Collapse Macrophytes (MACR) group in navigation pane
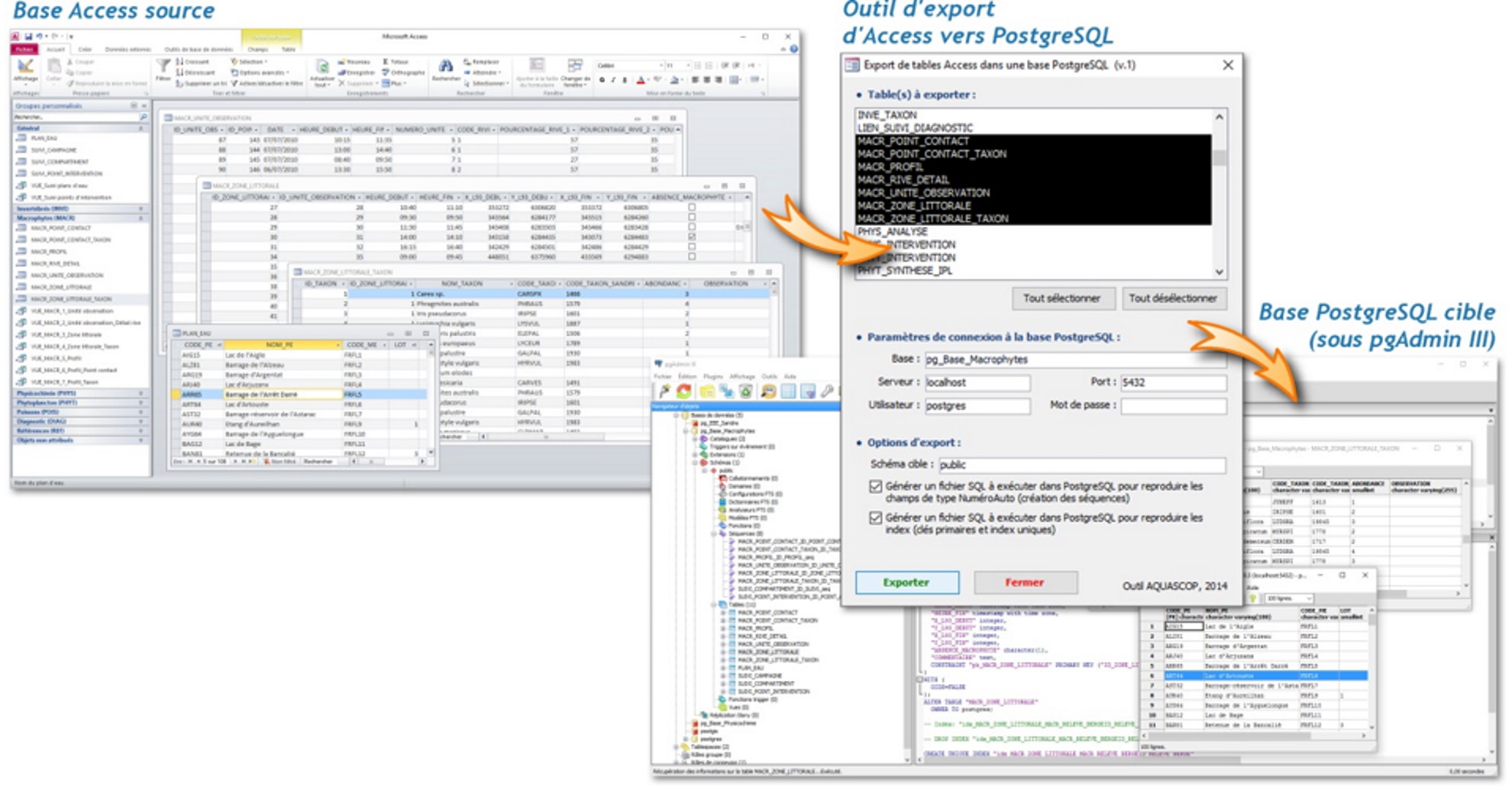The height and width of the screenshot is (790, 1512). (141, 218)
